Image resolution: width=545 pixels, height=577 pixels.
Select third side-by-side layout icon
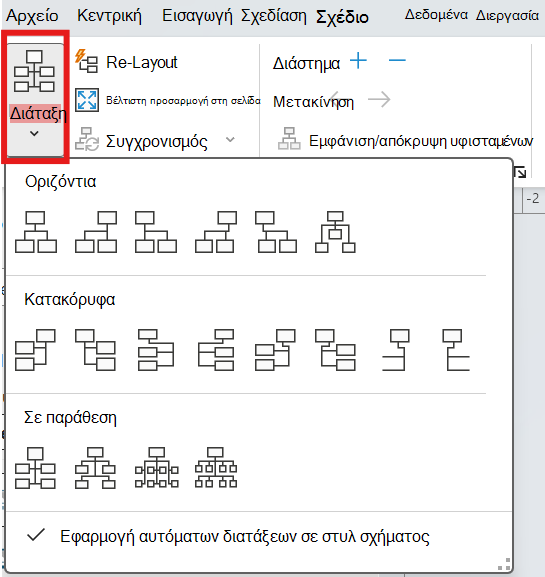click(156, 468)
